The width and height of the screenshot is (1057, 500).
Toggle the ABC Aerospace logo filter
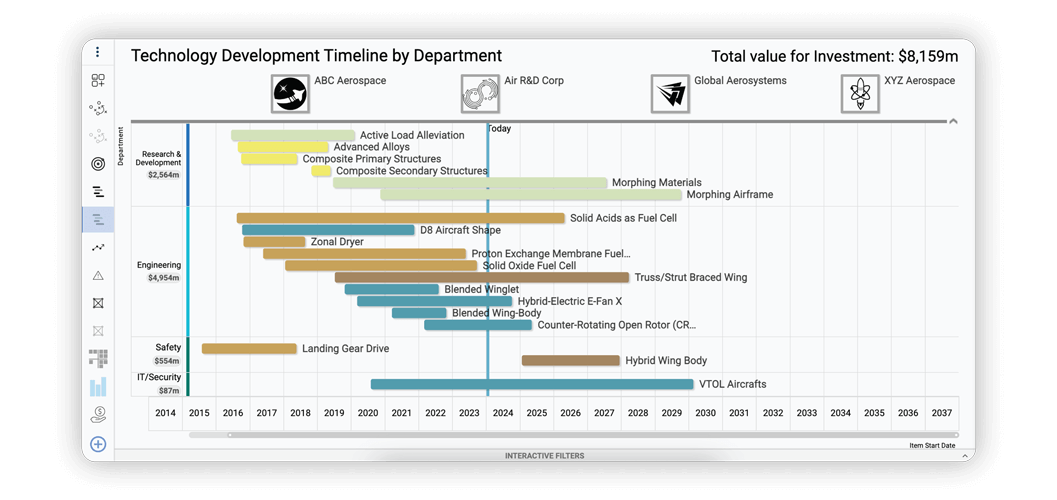(x=290, y=94)
